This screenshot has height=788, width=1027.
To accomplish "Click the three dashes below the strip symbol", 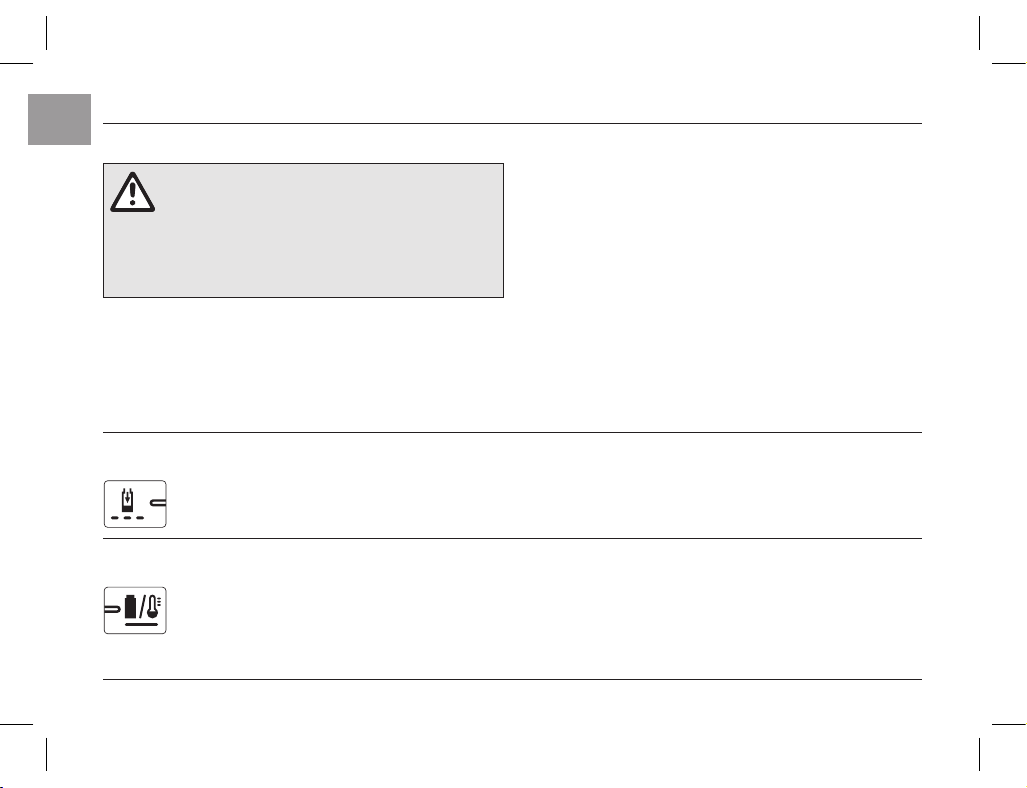I will coord(127,517).
